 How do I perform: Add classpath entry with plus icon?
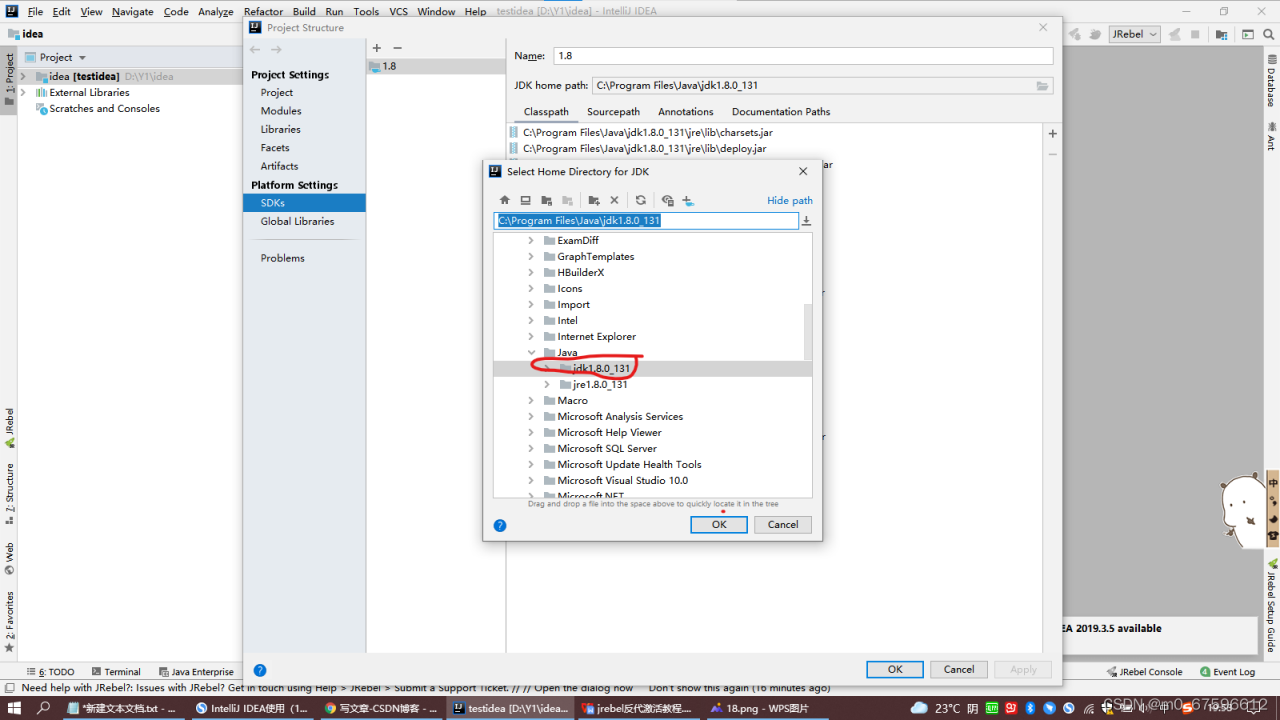(x=1052, y=134)
